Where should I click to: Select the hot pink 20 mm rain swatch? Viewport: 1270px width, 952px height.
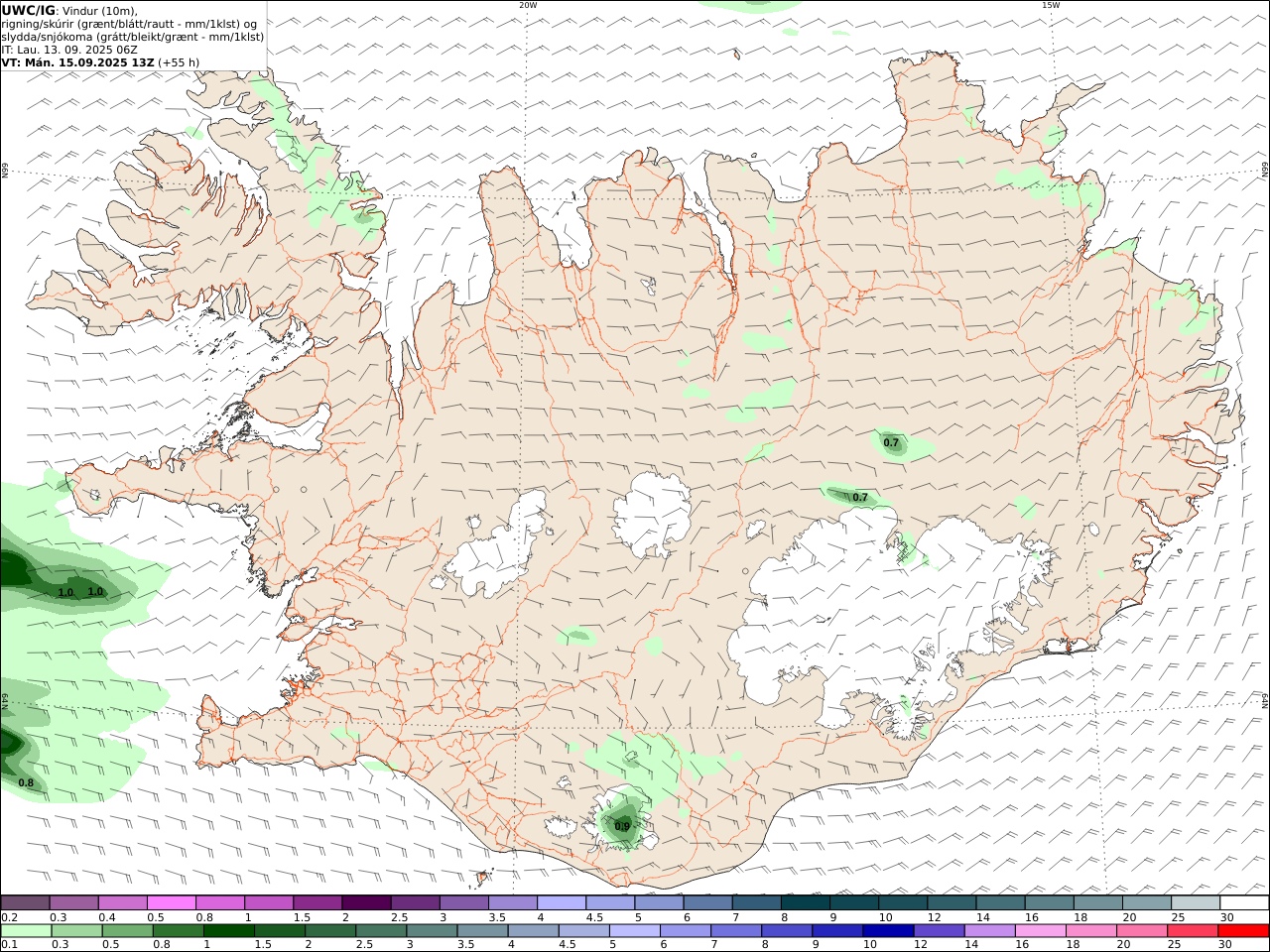1141,930
